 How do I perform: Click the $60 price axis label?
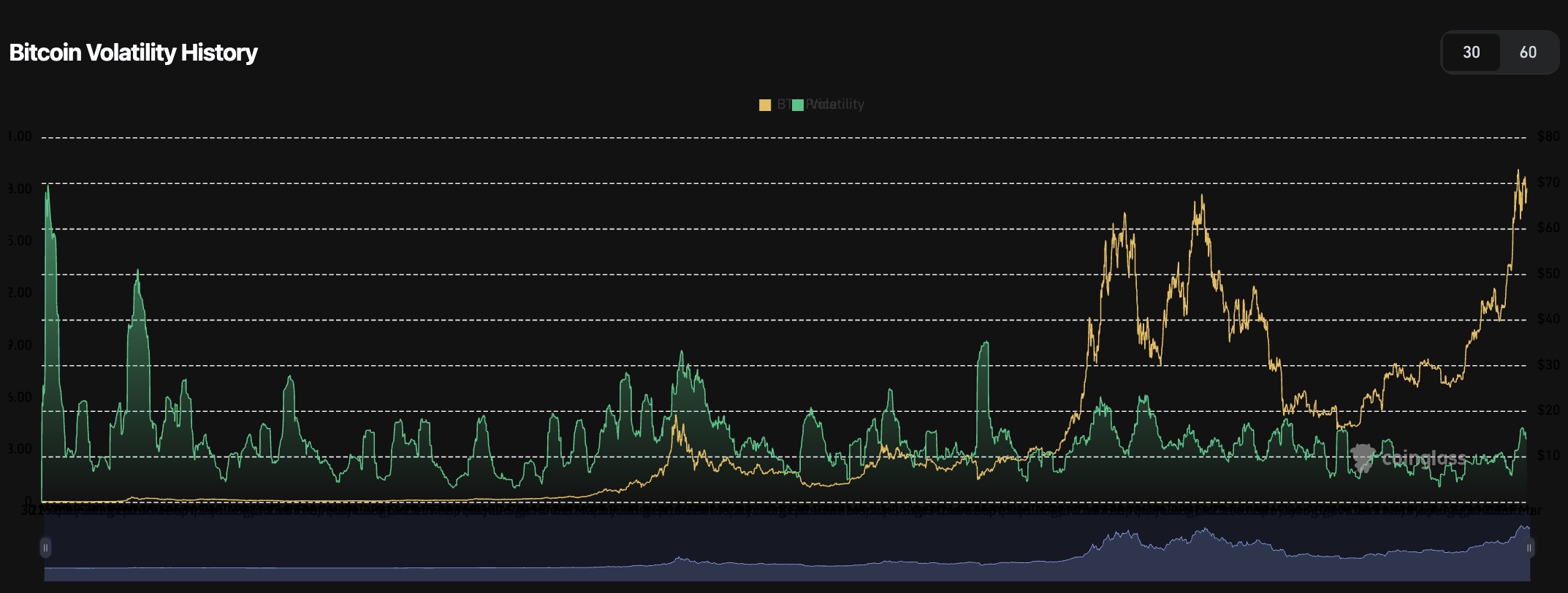coord(1548,228)
